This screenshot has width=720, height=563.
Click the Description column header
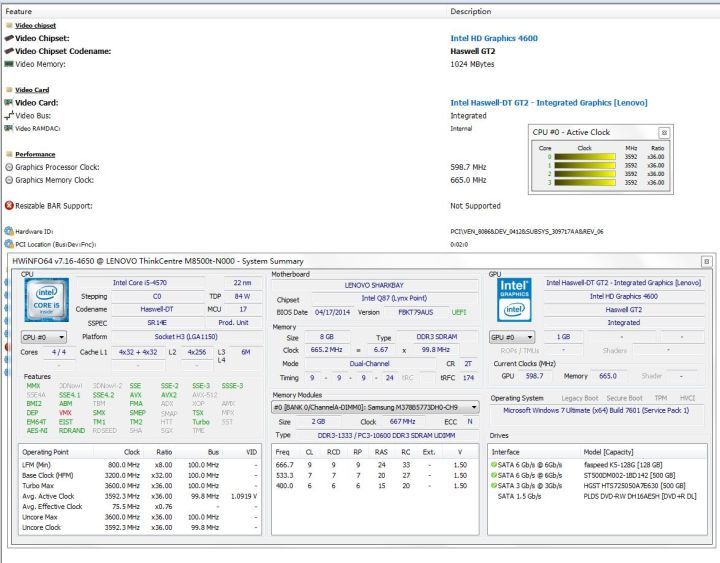[x=470, y=12]
